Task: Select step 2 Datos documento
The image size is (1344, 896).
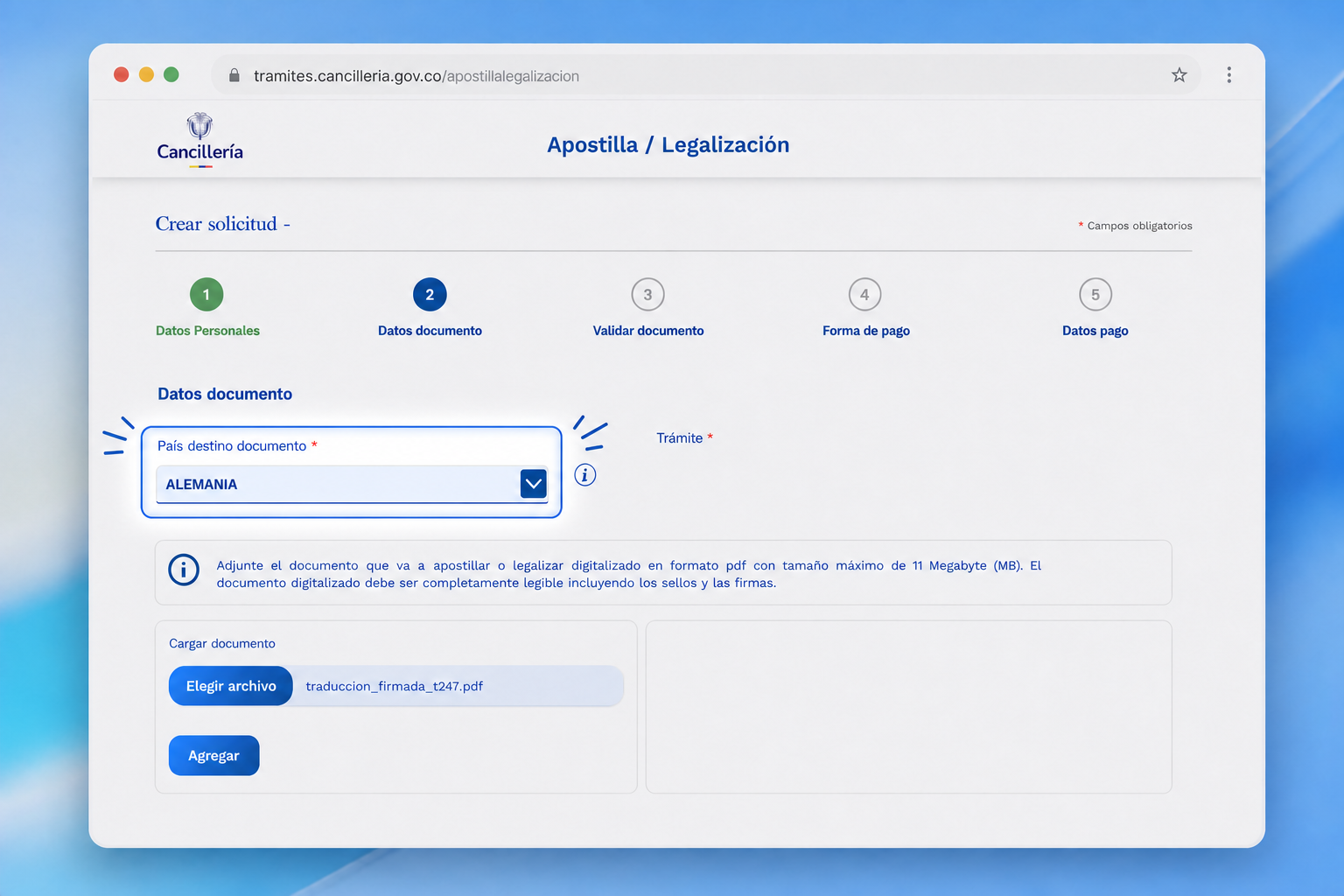Action: (x=430, y=307)
